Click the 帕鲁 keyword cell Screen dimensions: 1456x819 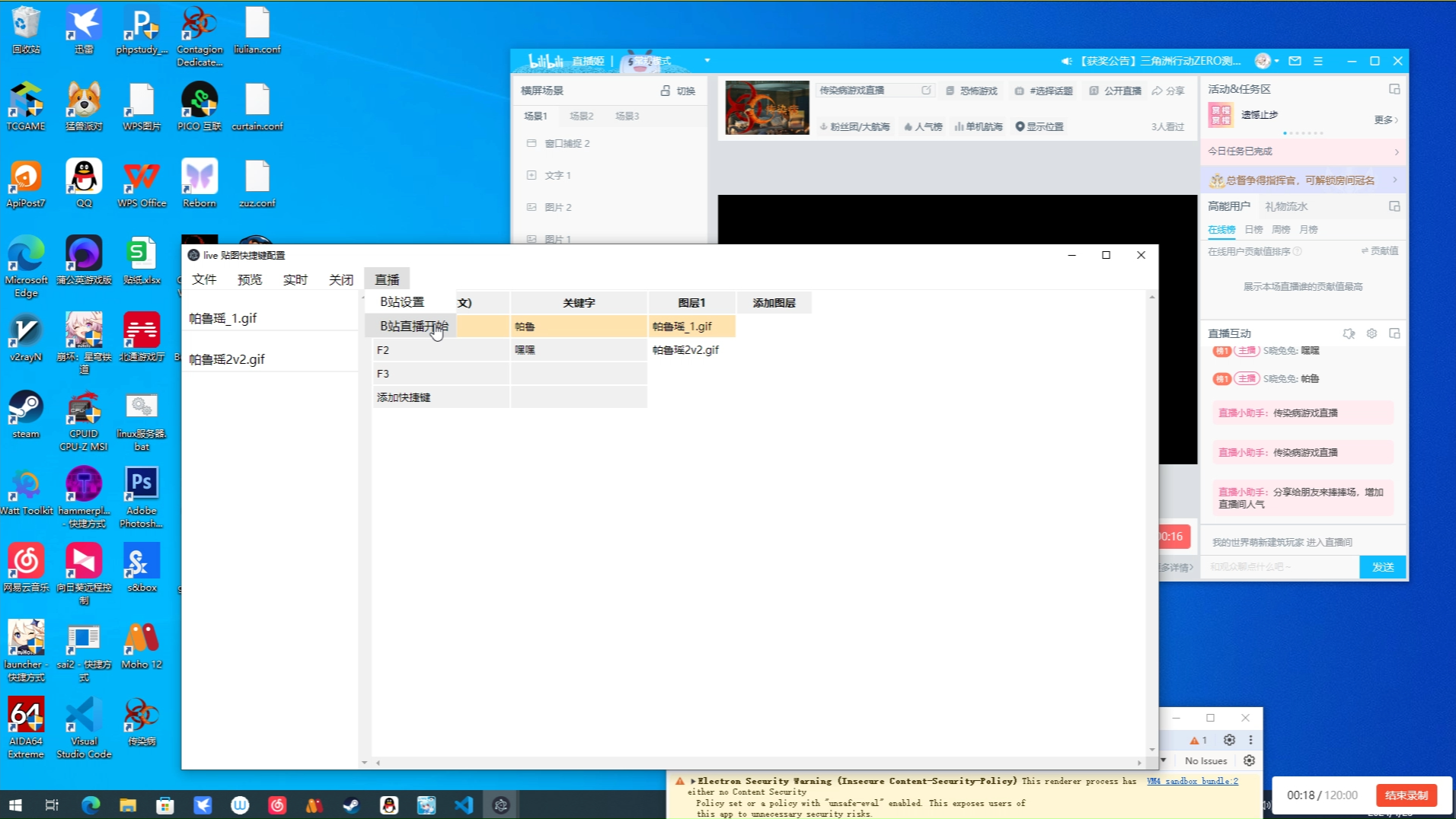click(579, 327)
